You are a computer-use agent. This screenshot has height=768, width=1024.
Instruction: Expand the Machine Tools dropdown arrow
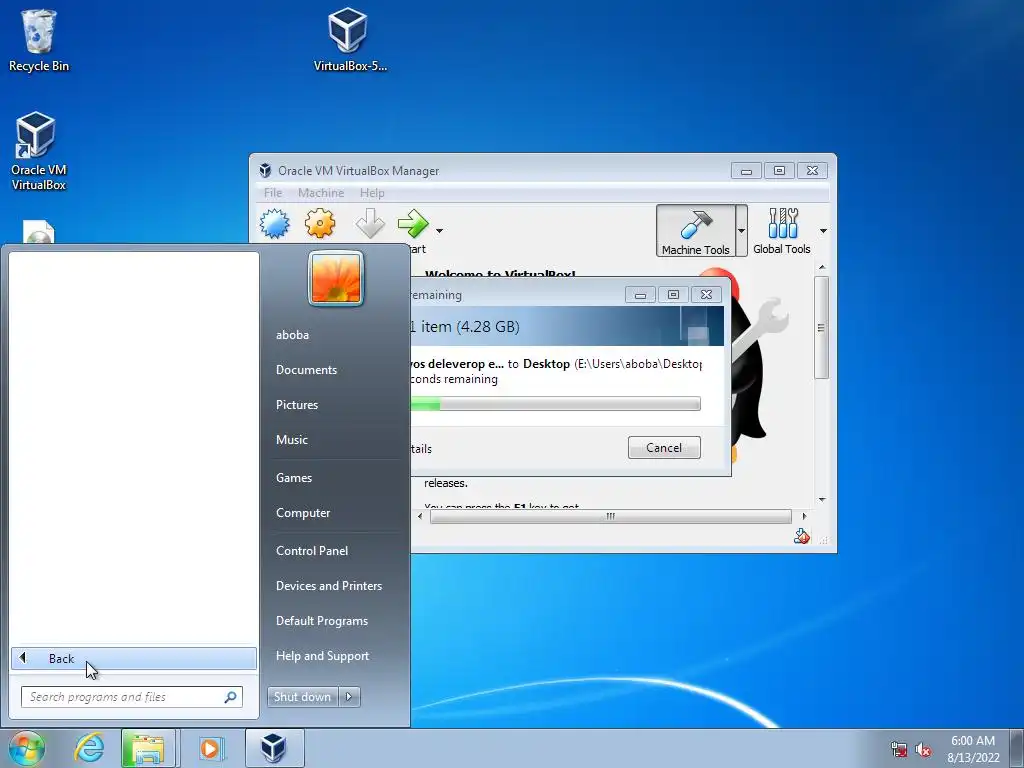[x=741, y=231]
